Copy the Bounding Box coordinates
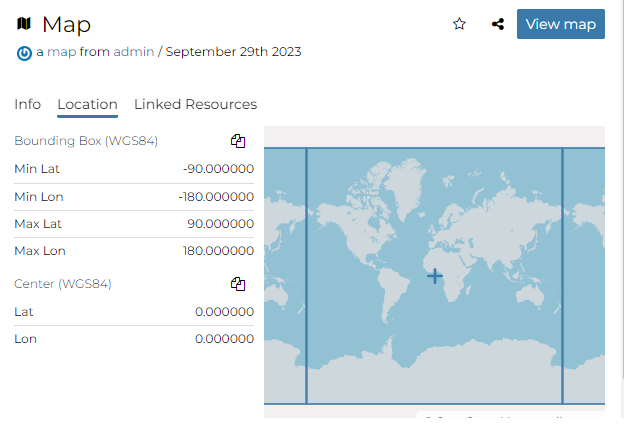 238,141
